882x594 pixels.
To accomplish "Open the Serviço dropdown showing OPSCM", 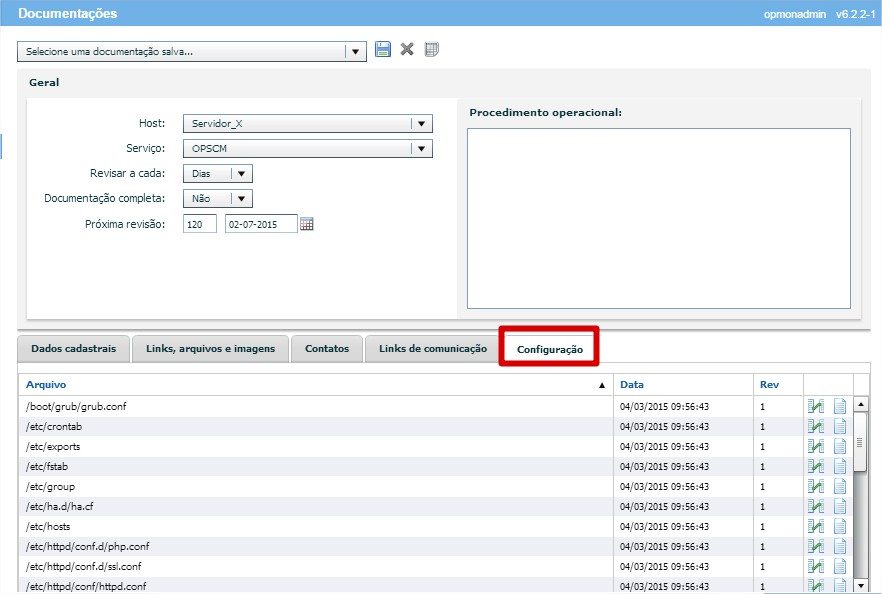I will (422, 149).
